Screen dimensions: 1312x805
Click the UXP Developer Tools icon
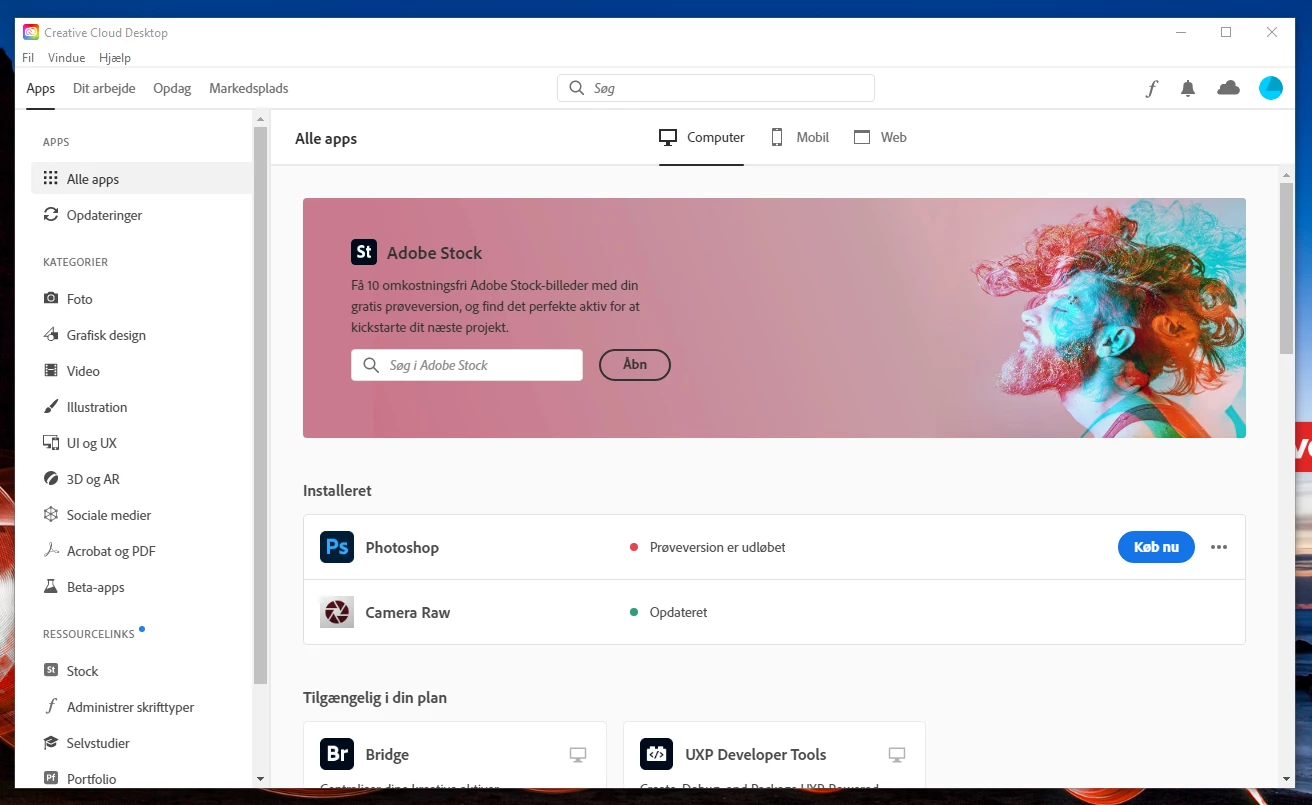pyautogui.click(x=657, y=754)
